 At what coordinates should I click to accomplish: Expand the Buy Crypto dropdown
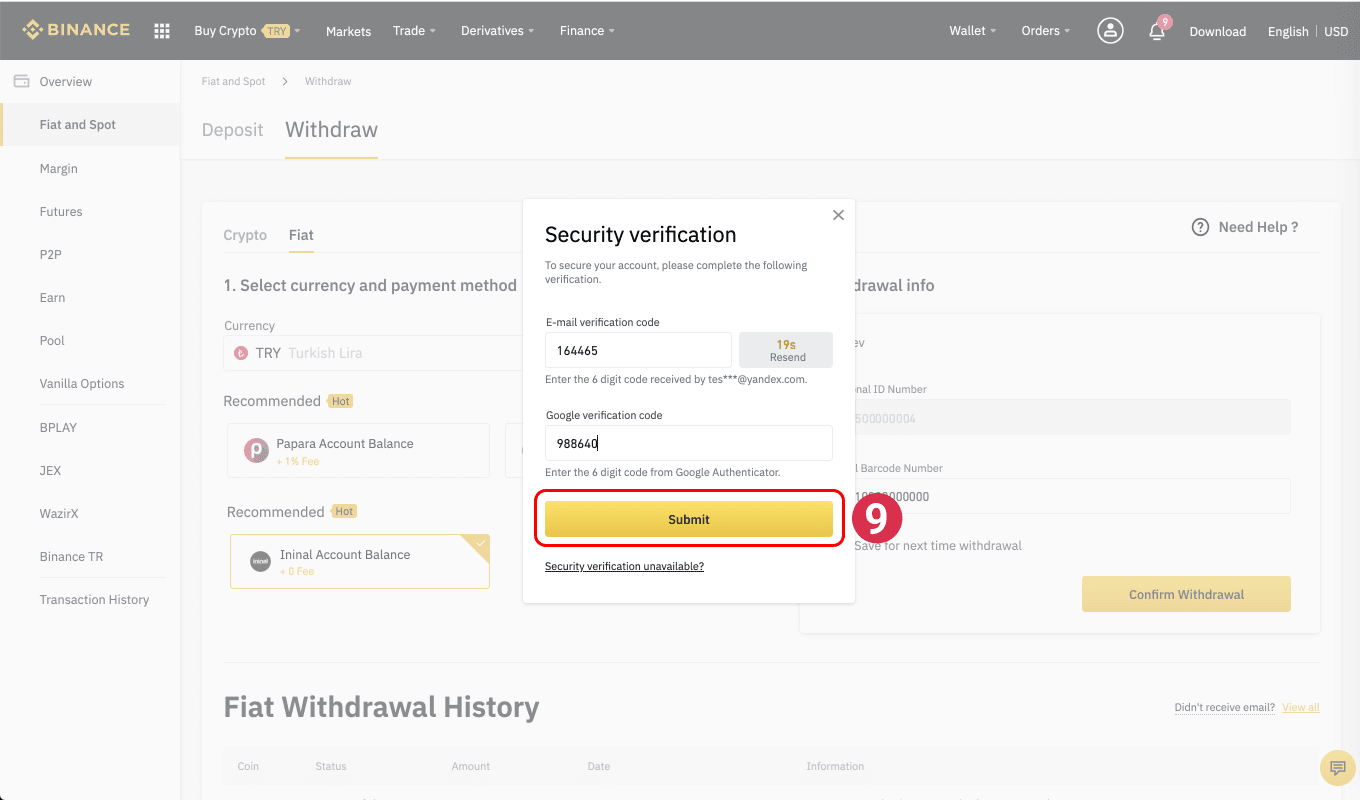click(x=247, y=31)
